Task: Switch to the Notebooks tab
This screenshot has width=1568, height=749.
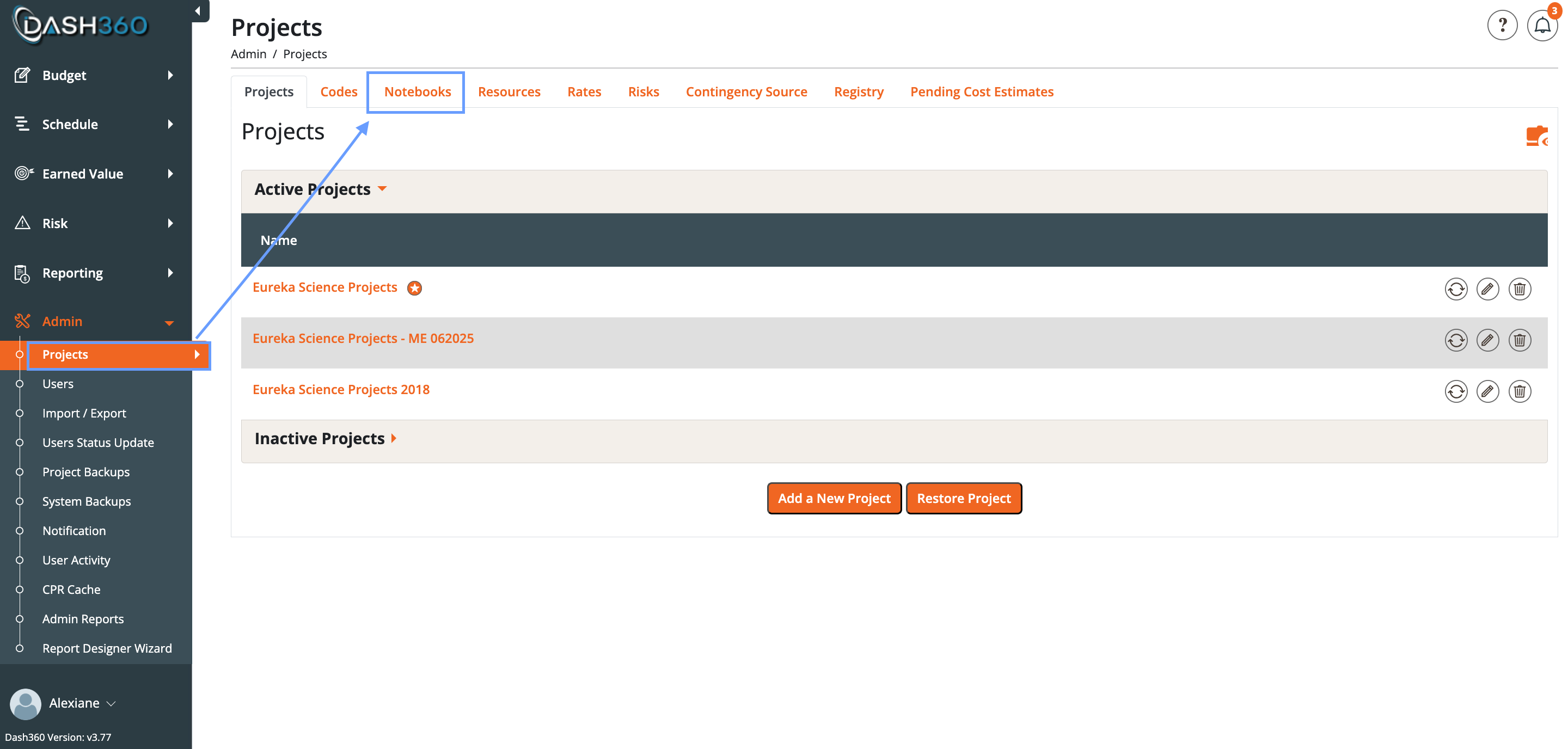Action: click(x=417, y=92)
